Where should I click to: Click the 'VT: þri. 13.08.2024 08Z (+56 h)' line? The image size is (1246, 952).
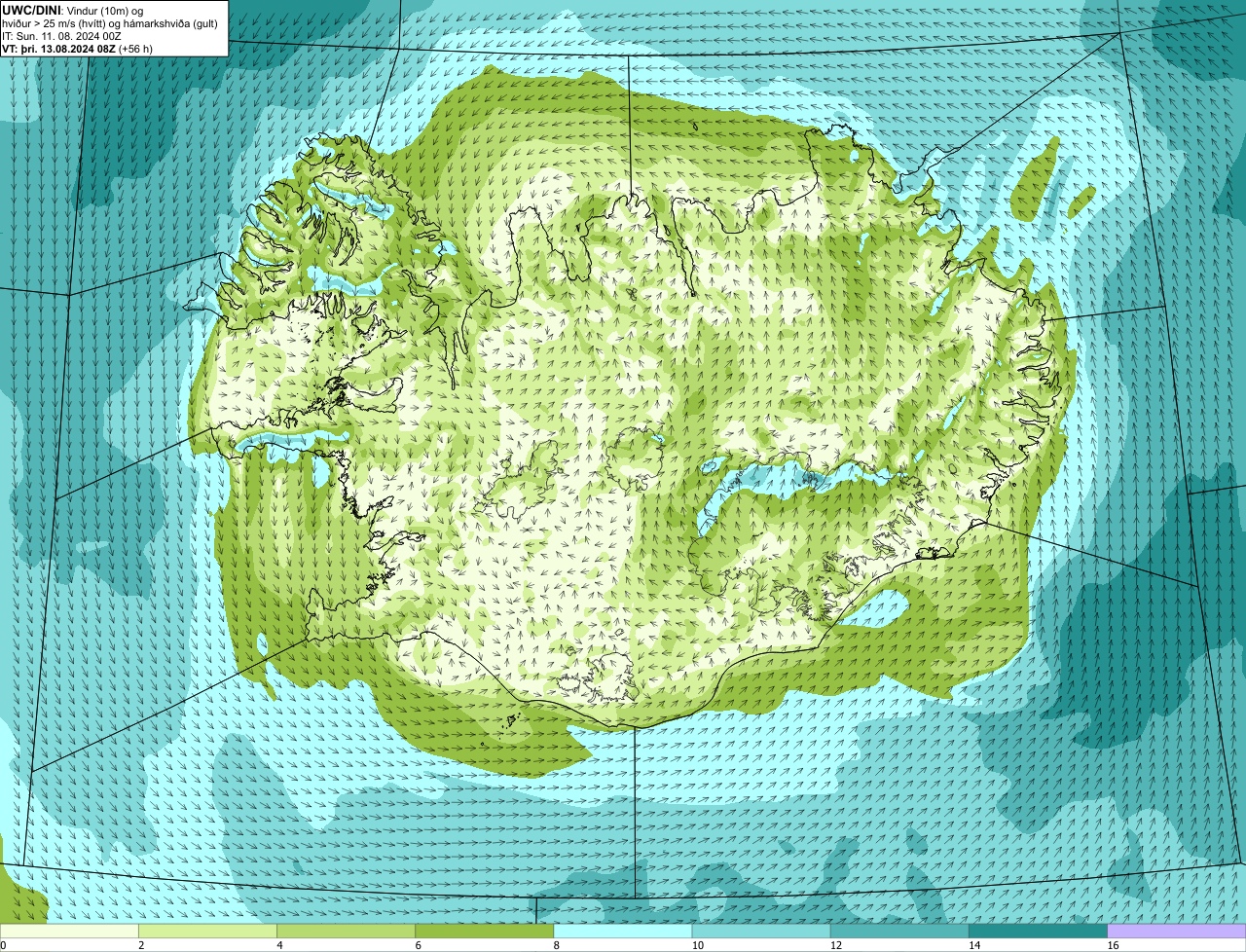[x=78, y=49]
